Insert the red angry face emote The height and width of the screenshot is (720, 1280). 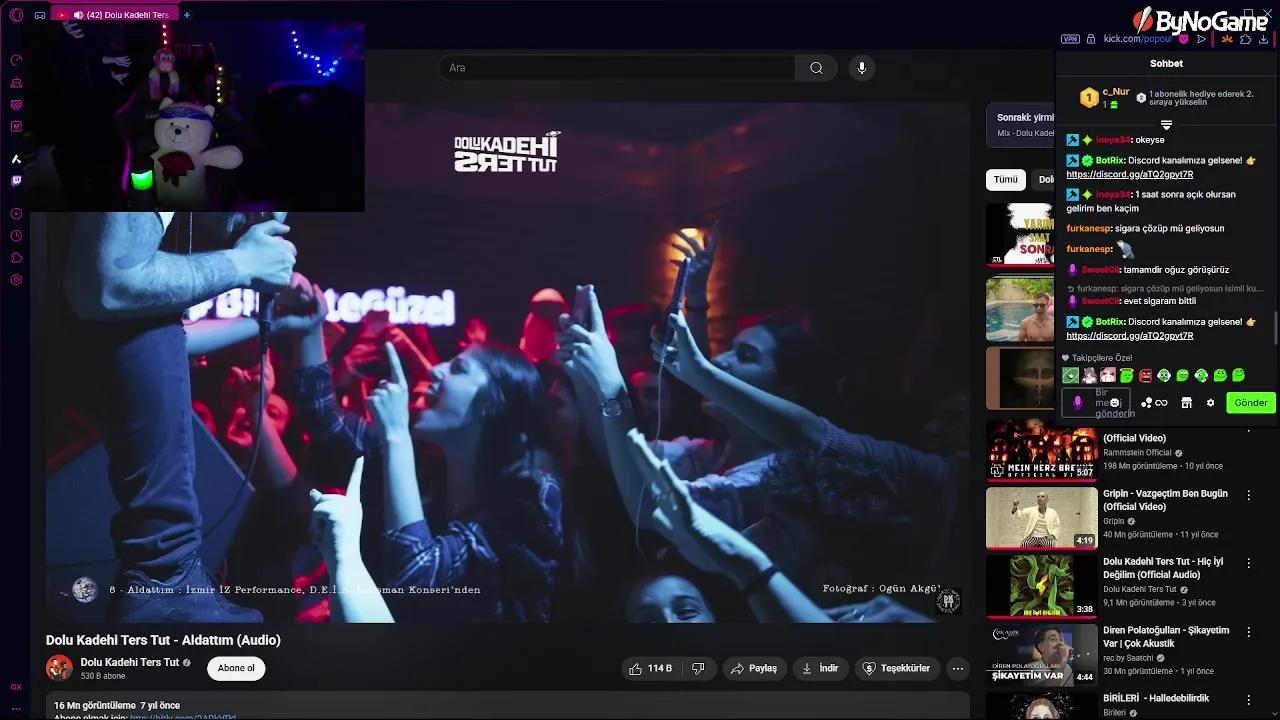point(1145,376)
